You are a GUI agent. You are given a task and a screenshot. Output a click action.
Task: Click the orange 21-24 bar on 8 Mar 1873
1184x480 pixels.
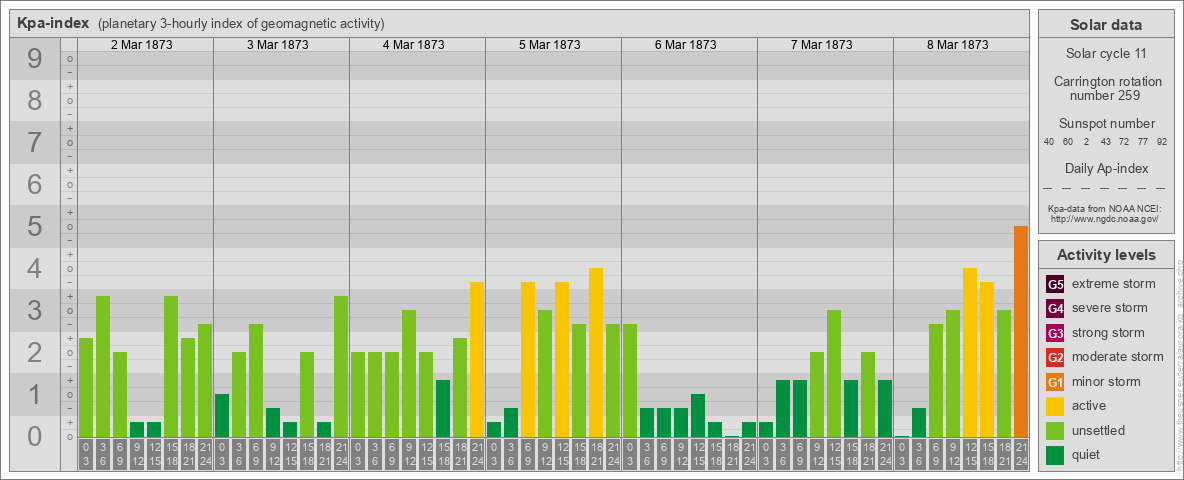(1021, 331)
